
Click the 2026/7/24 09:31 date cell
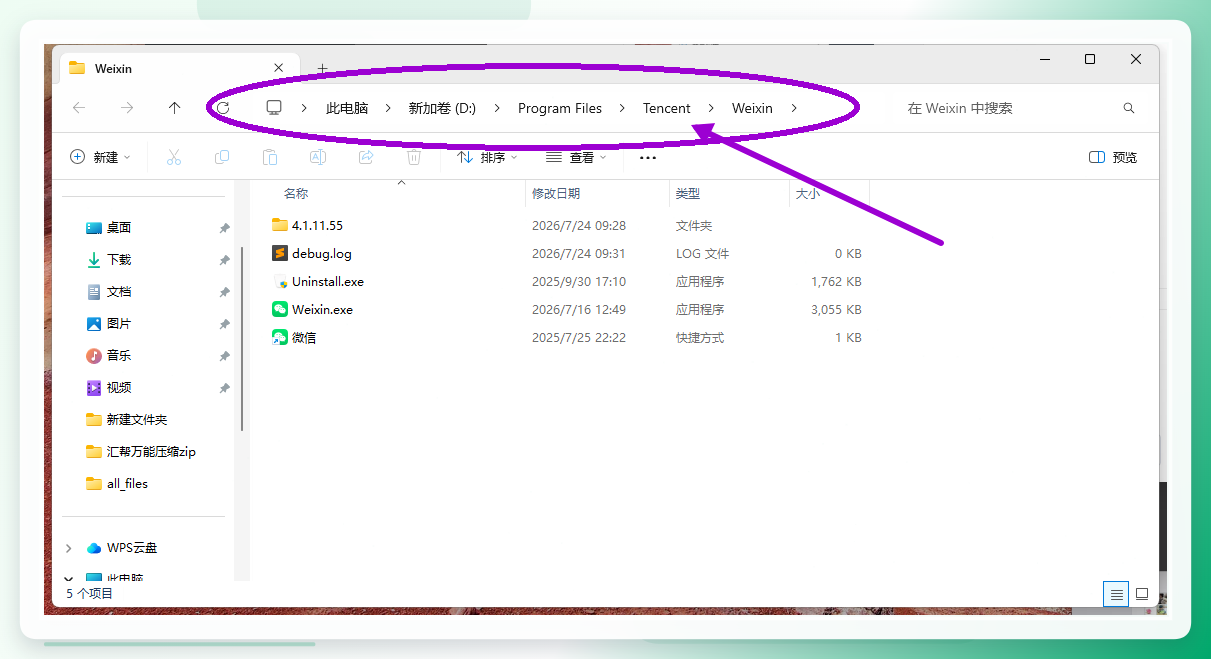pyautogui.click(x=579, y=253)
